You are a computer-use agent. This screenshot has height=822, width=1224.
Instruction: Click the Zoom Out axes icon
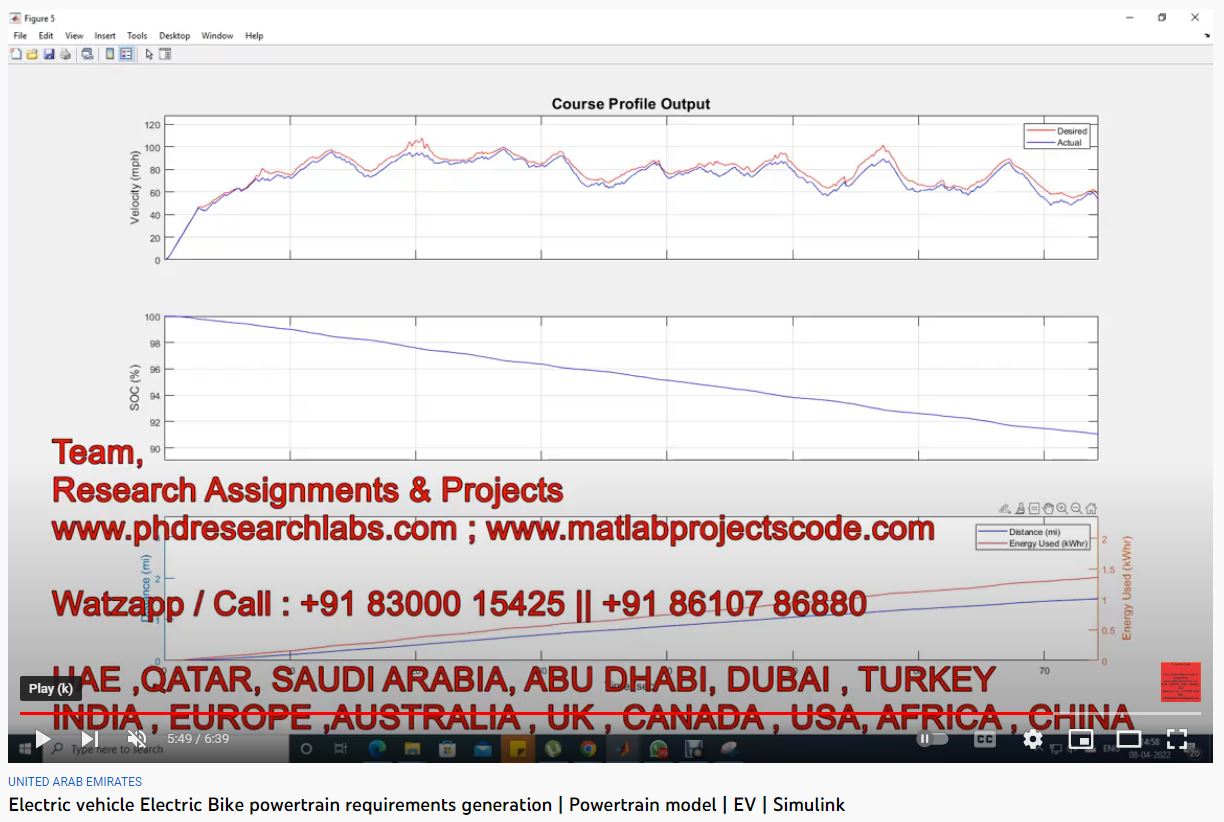click(x=1076, y=508)
